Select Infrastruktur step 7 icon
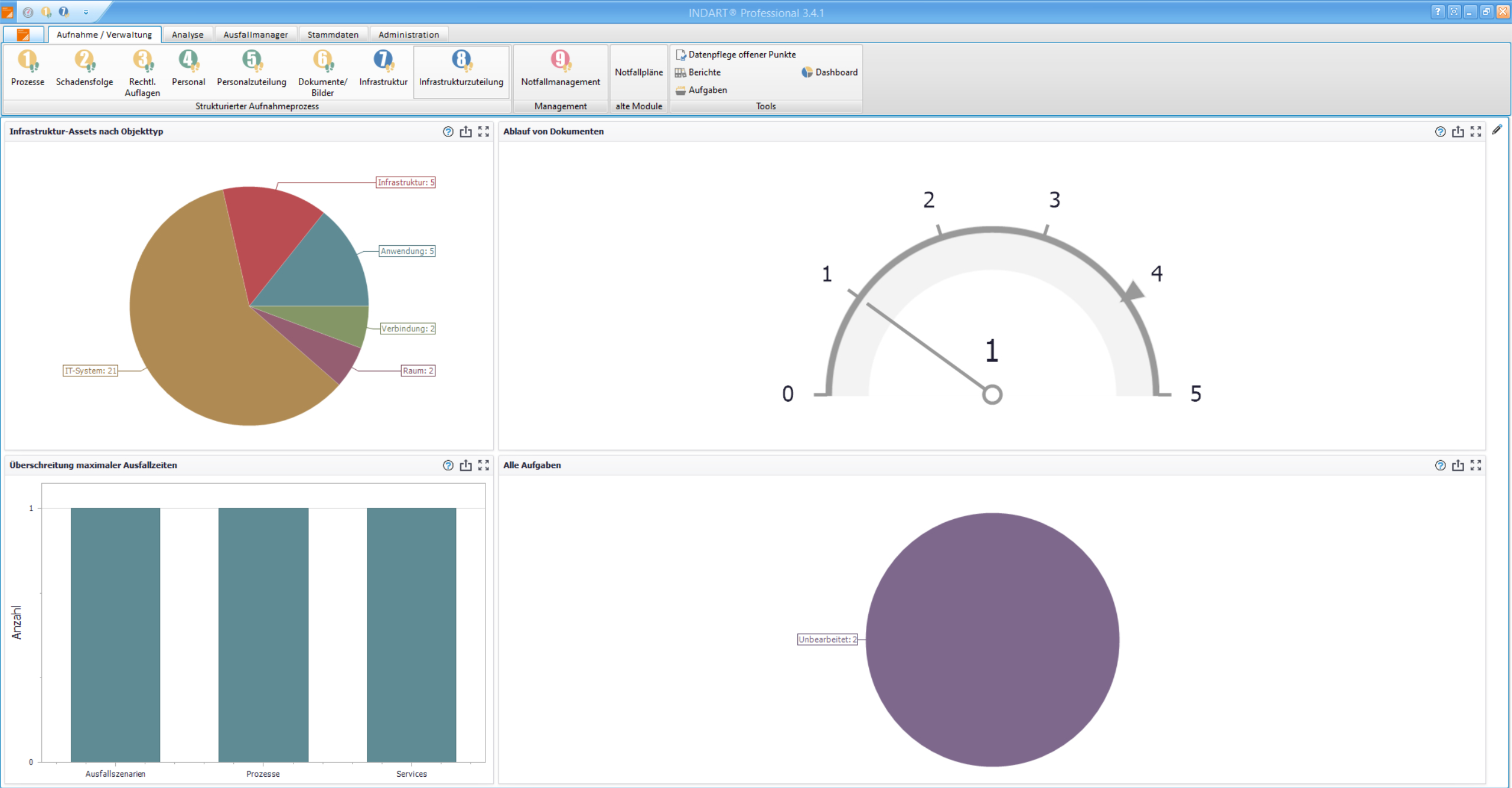1512x788 pixels. coord(383,60)
